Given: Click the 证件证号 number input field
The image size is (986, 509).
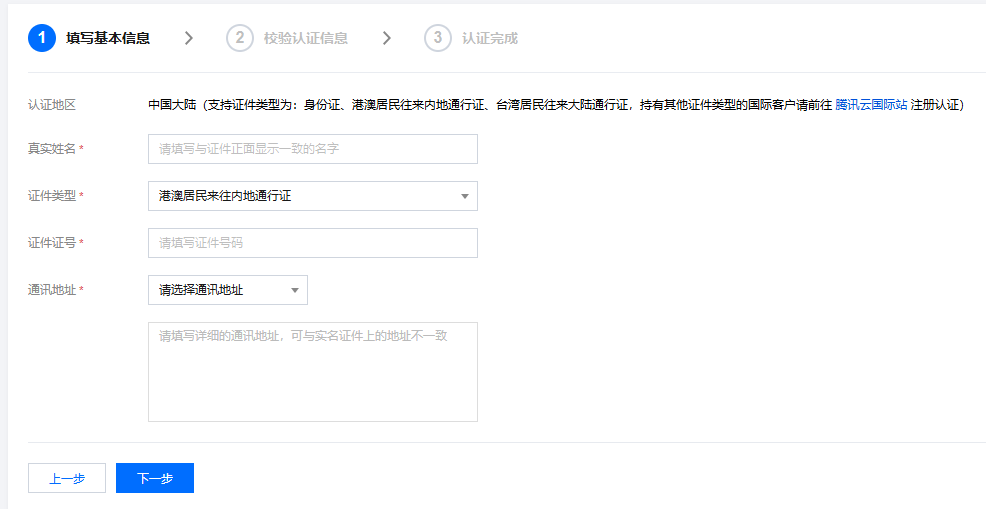Looking at the screenshot, I should 313,243.
